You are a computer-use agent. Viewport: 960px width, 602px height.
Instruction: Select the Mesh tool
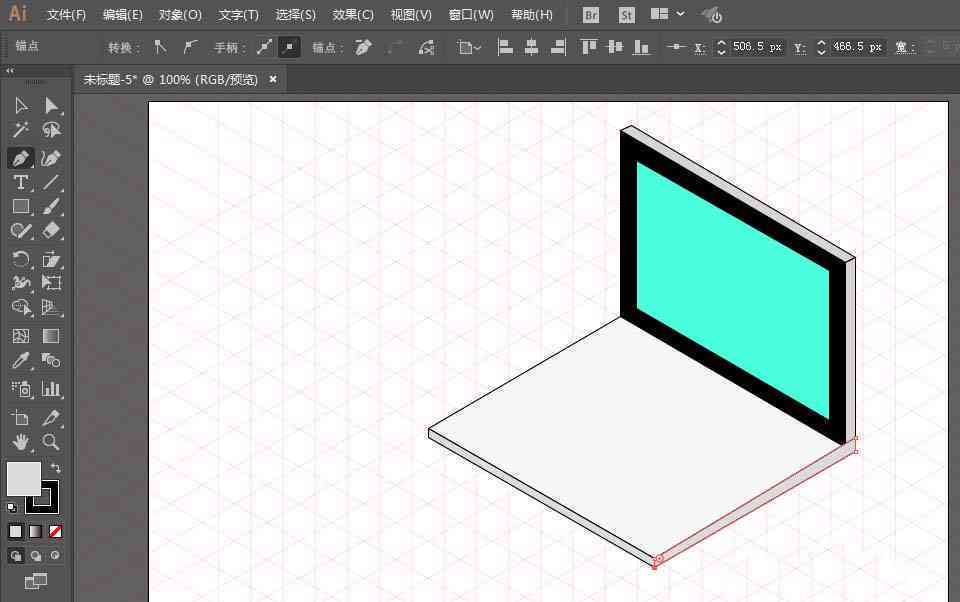click(21, 336)
